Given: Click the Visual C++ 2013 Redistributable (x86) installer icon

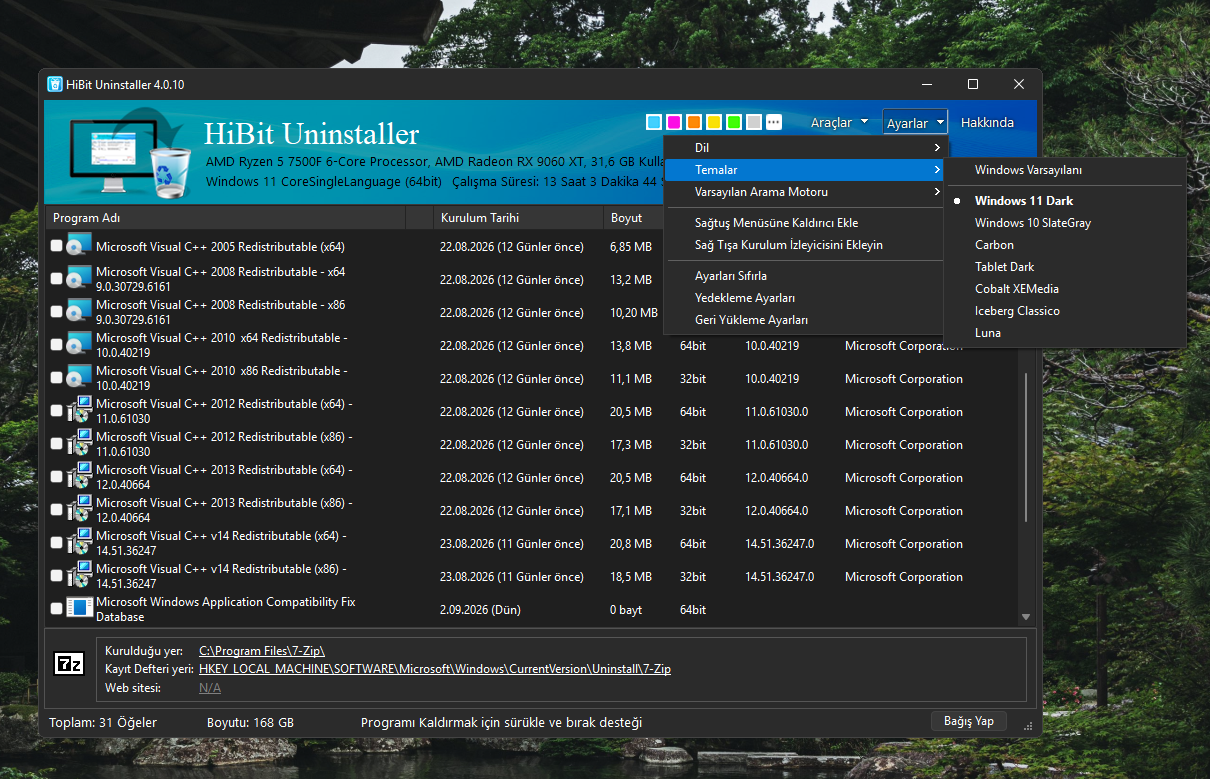Looking at the screenshot, I should (79, 510).
